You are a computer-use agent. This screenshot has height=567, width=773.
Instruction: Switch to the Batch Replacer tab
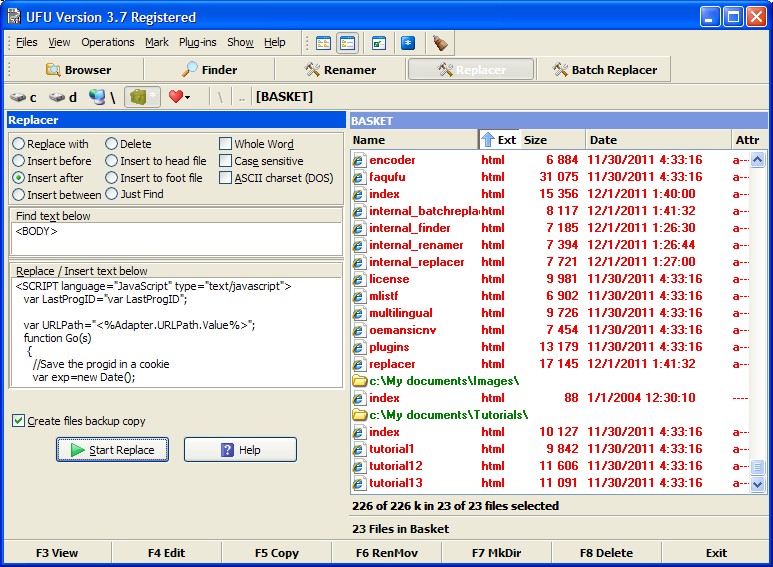(x=604, y=70)
